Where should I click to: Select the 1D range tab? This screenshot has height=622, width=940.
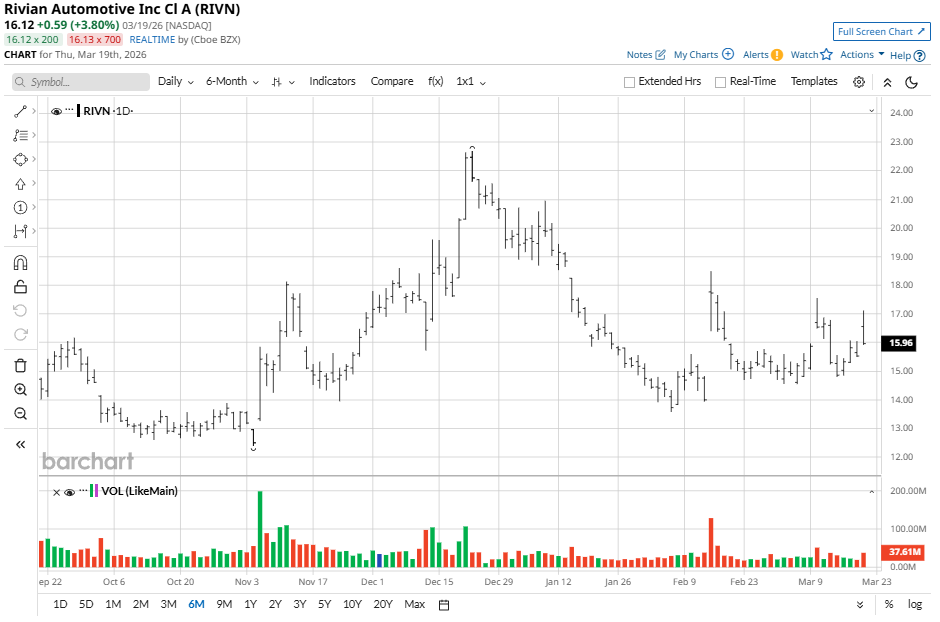(60, 604)
